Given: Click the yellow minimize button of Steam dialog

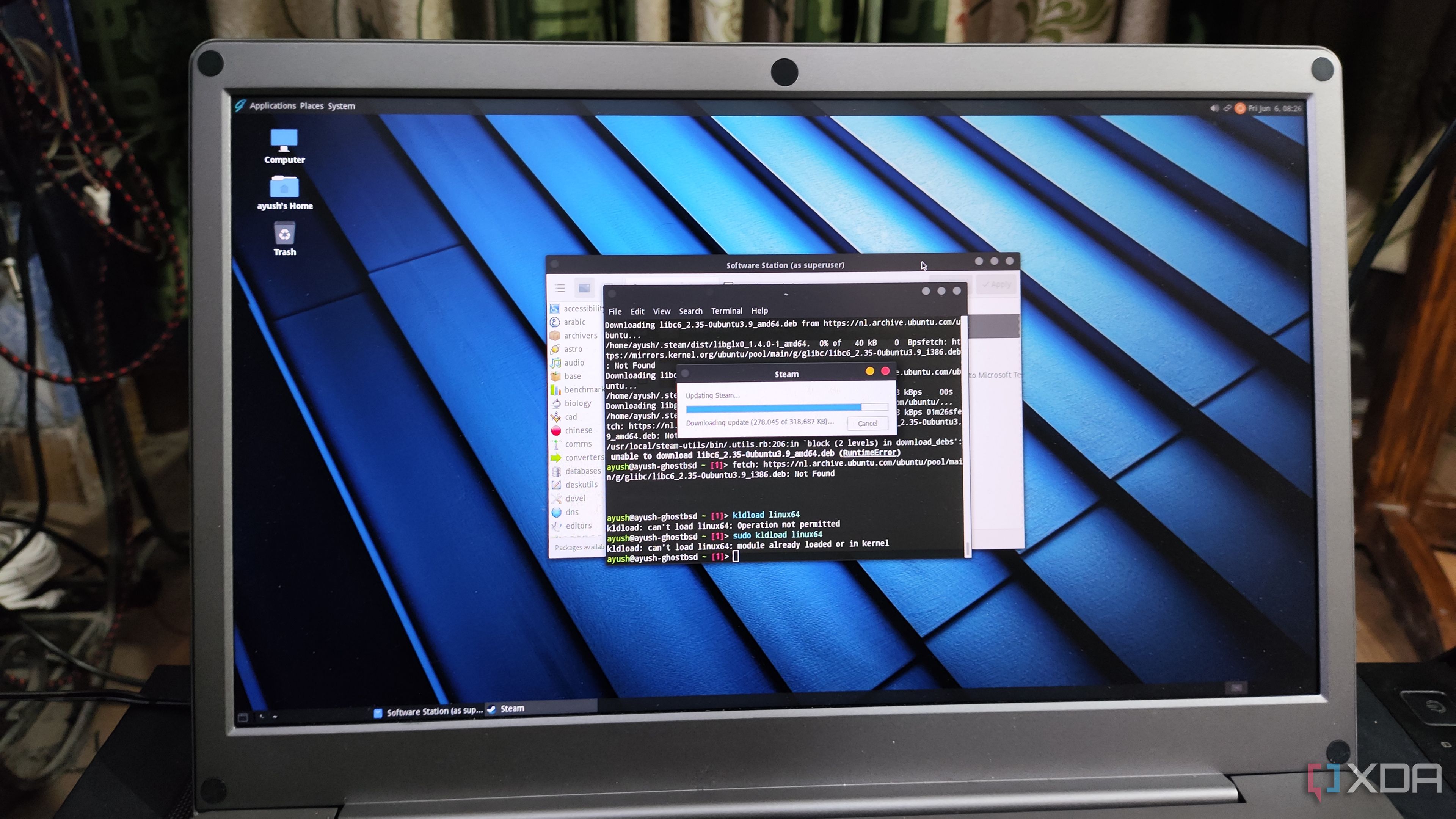Looking at the screenshot, I should [870, 371].
